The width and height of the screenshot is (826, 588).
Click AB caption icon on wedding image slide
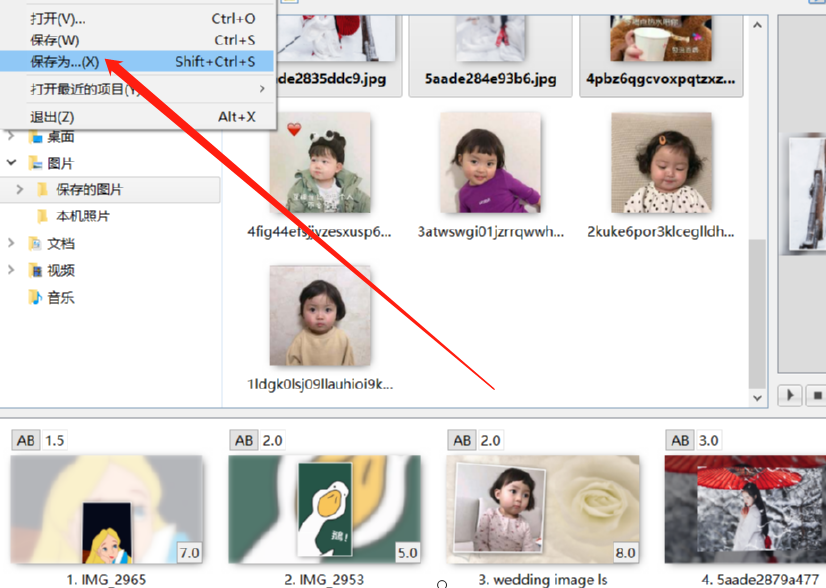tap(462, 441)
